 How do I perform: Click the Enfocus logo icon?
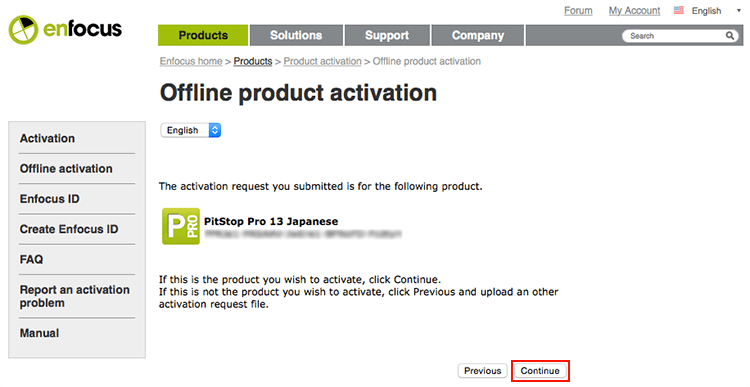click(x=23, y=30)
